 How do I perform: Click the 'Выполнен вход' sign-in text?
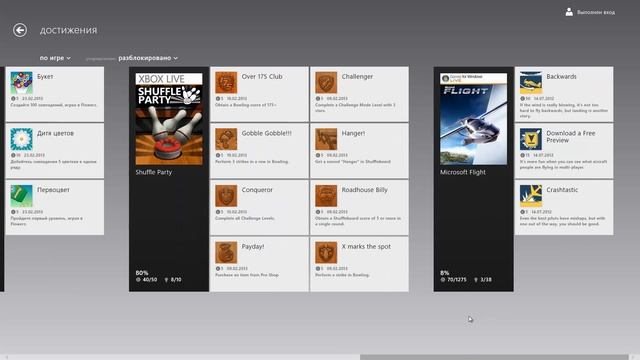pyautogui.click(x=596, y=13)
